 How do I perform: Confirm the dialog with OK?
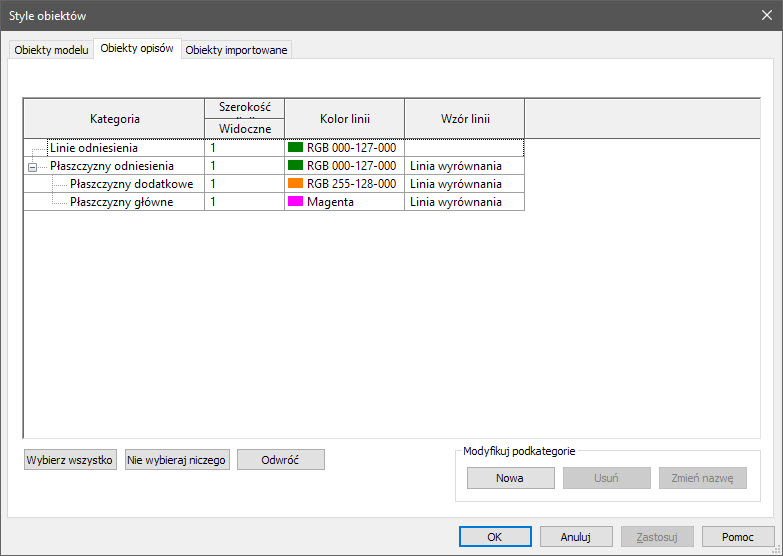(x=495, y=537)
